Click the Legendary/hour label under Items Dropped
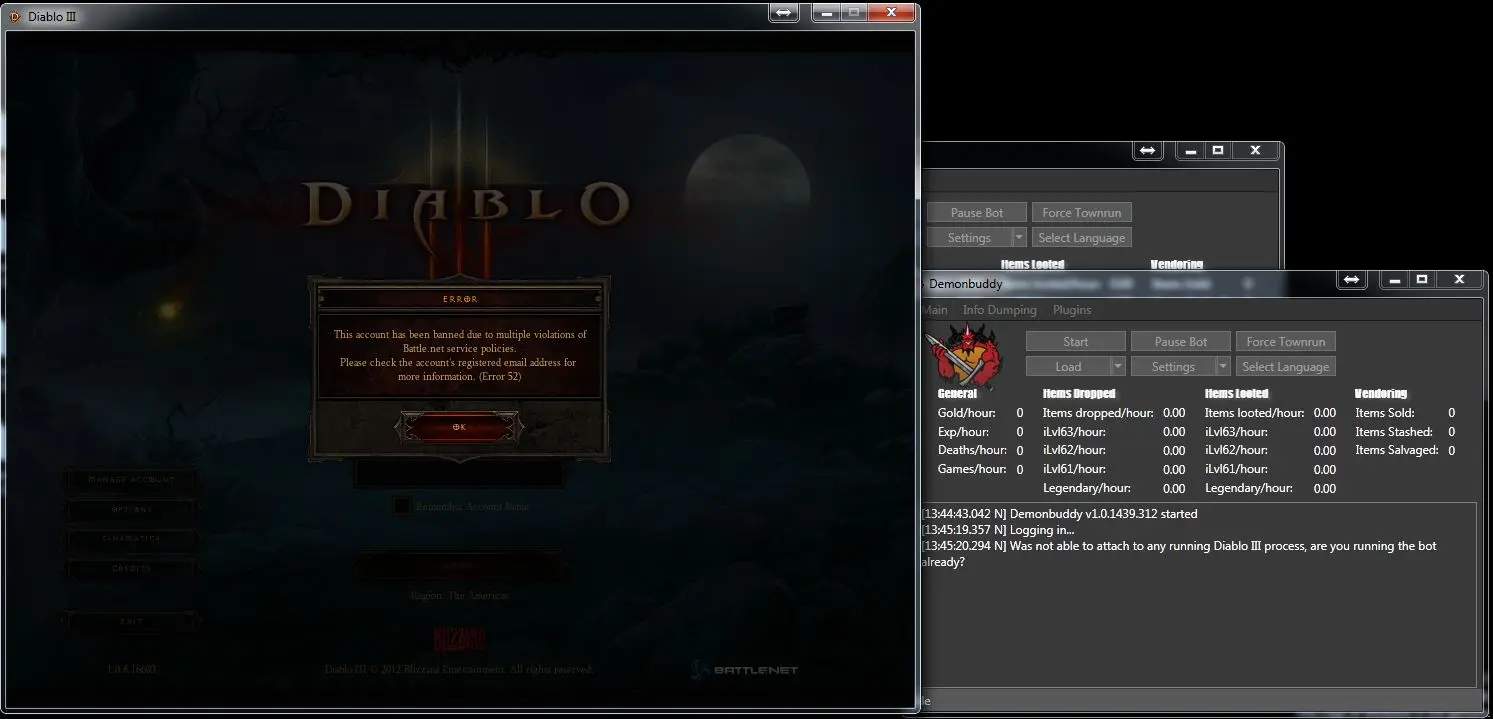Image resolution: width=1493 pixels, height=719 pixels. [1087, 488]
